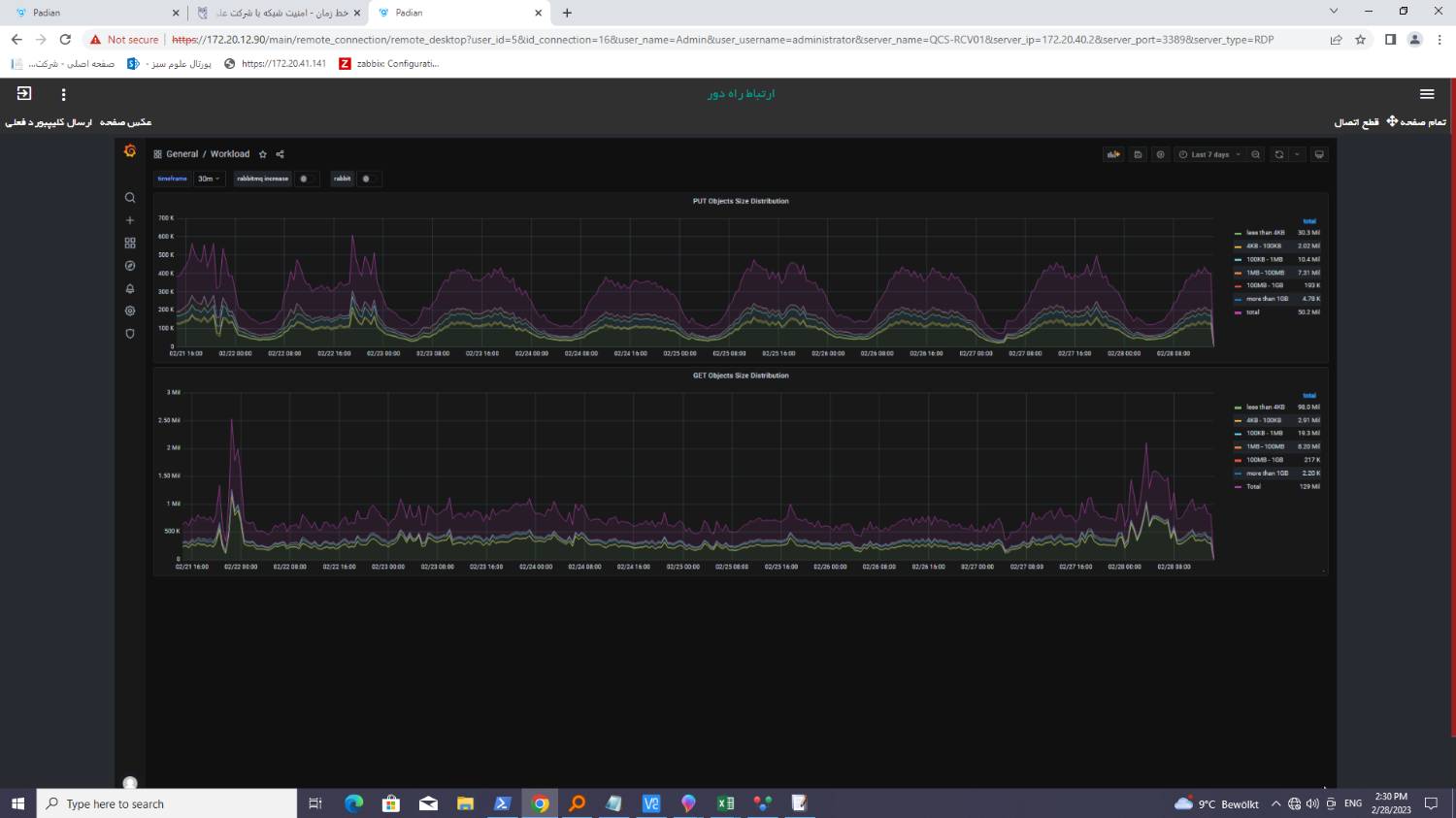Open Server Admin shield icon

pyautogui.click(x=130, y=334)
